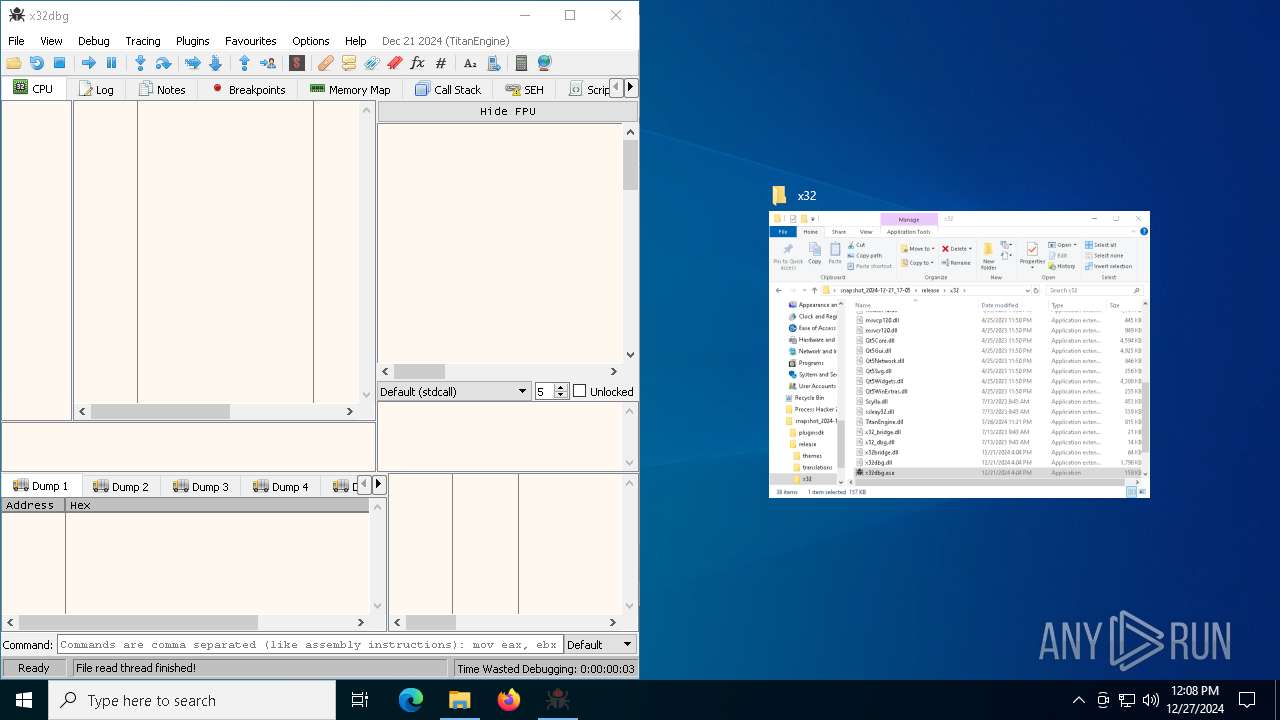The image size is (1280, 720).
Task: Click the Address column header in dump
Action: coord(33,505)
